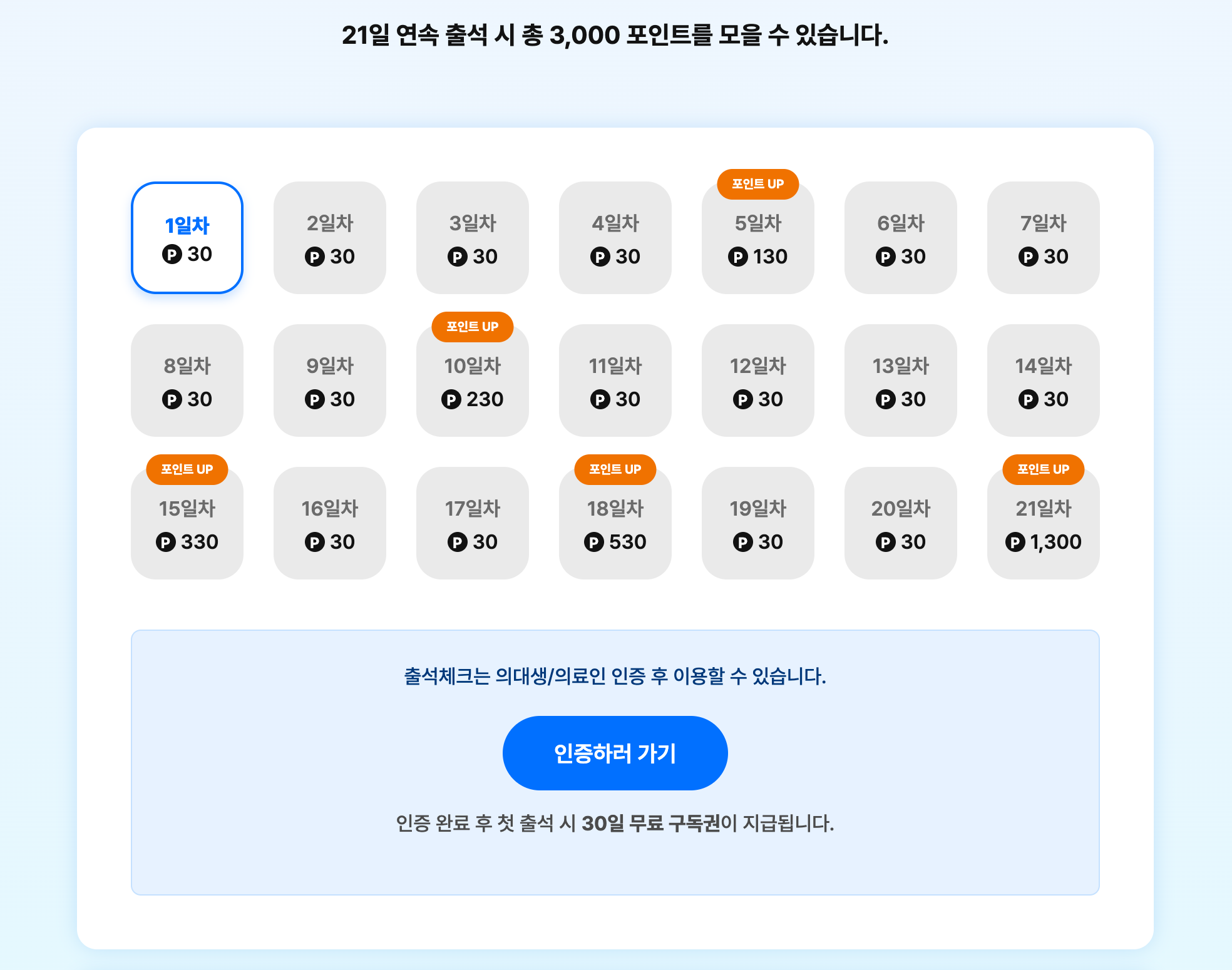Click the 인증하러 가기 button
Image resolution: width=1232 pixels, height=970 pixels.
(615, 753)
